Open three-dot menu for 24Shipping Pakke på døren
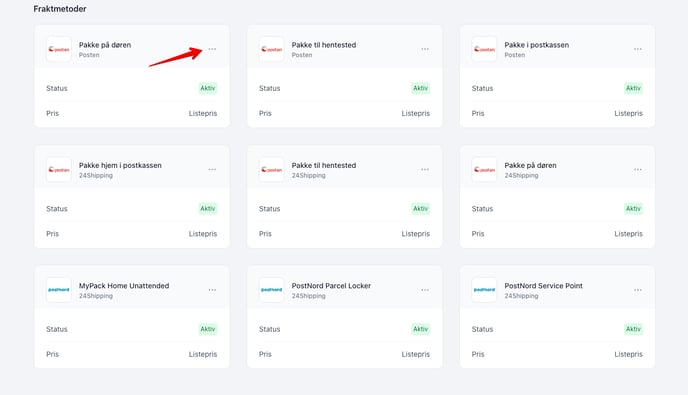The image size is (688, 395). coord(638,169)
